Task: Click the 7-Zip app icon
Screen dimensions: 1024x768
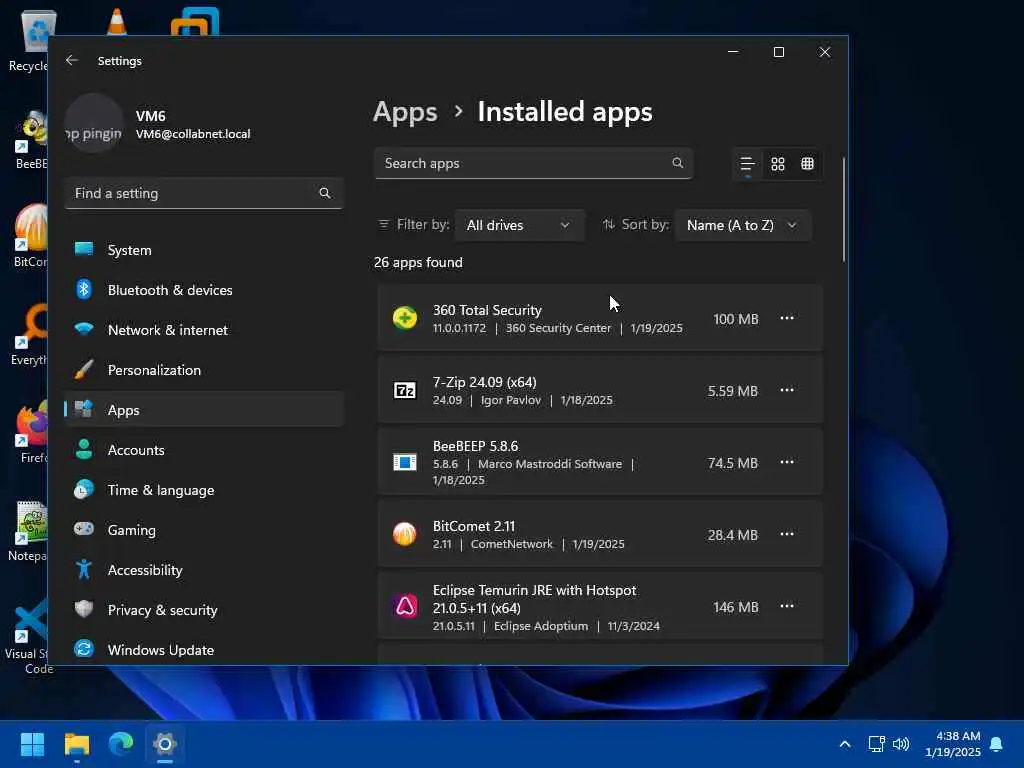Action: tap(405, 391)
